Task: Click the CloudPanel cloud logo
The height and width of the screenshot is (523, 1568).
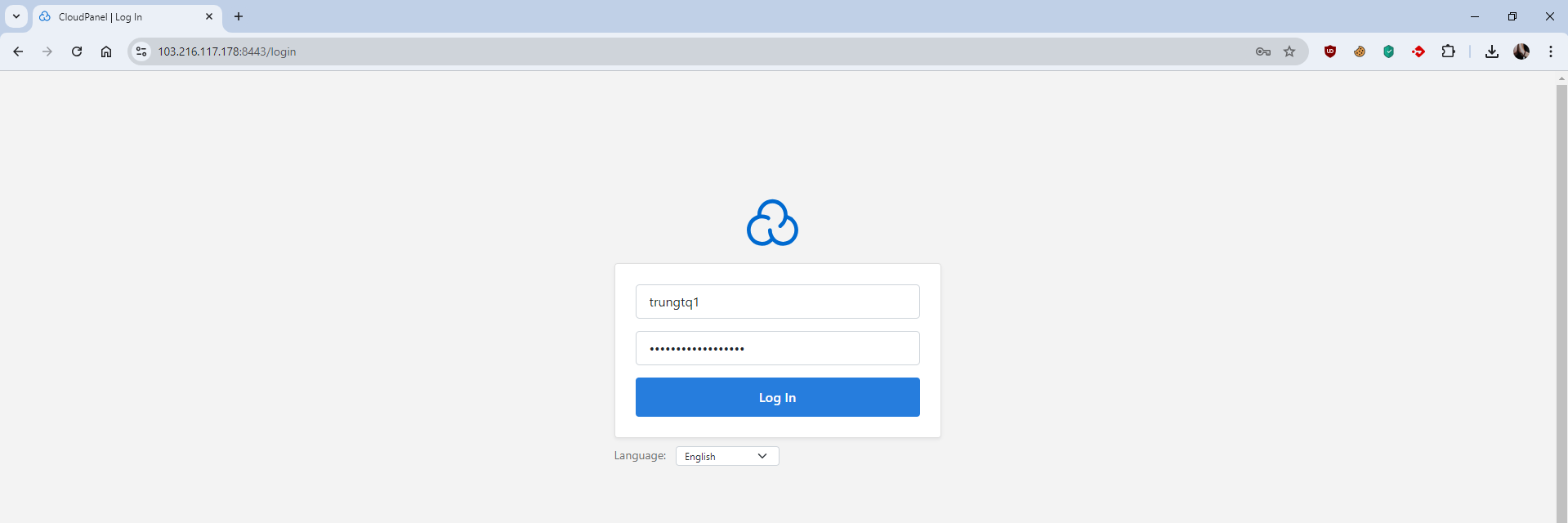Action: tap(772, 222)
